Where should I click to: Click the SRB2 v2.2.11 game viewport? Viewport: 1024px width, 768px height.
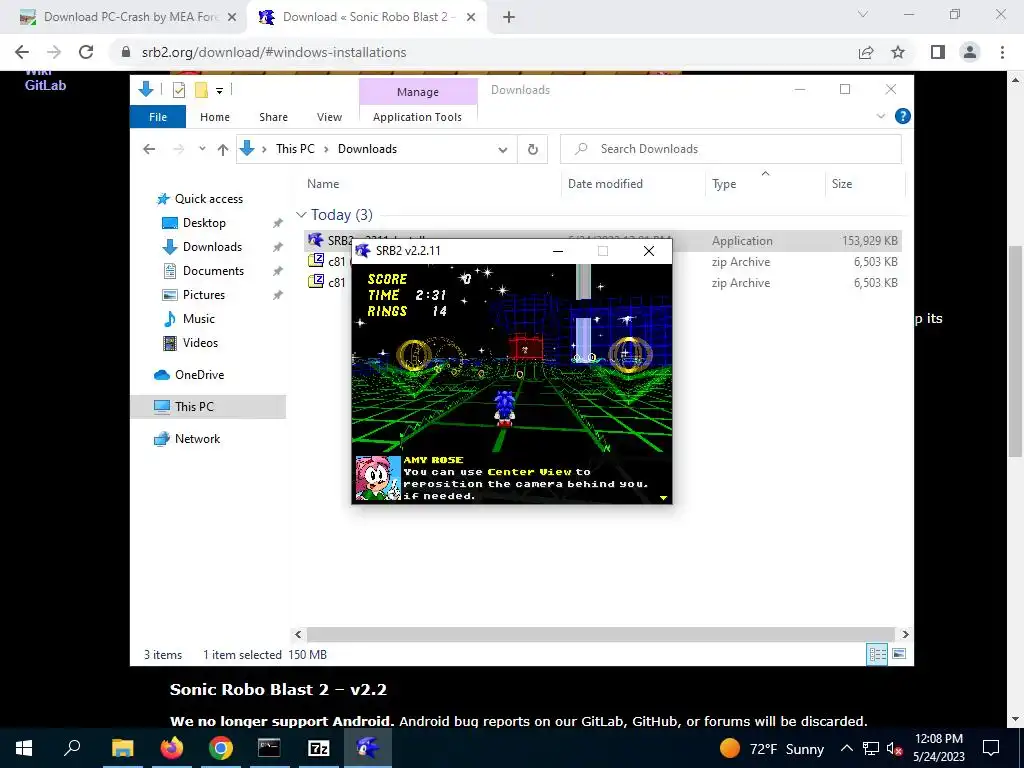pyautogui.click(x=512, y=383)
